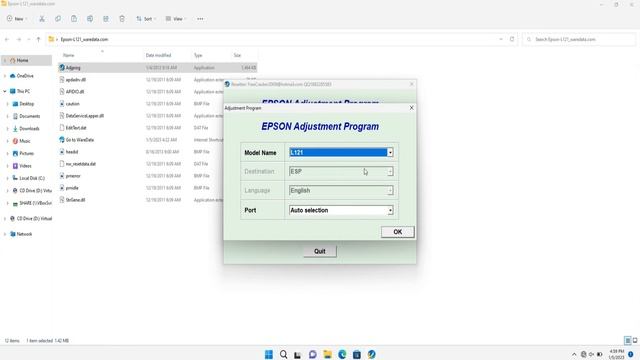The image size is (640, 360).
Task: Select Desktop in the navigation pane
Action: [x=27, y=104]
